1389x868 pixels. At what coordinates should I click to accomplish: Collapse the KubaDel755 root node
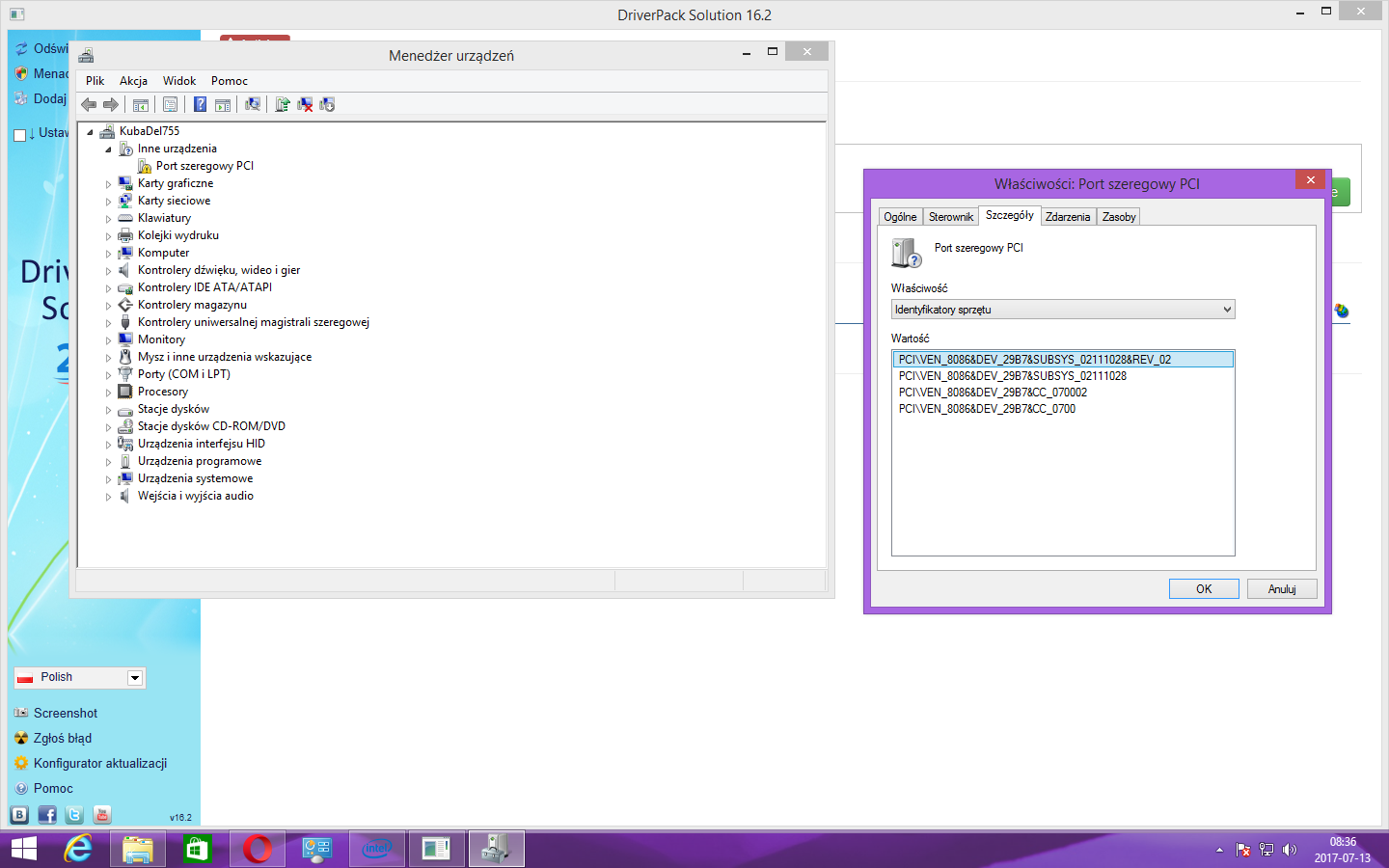[x=90, y=132]
